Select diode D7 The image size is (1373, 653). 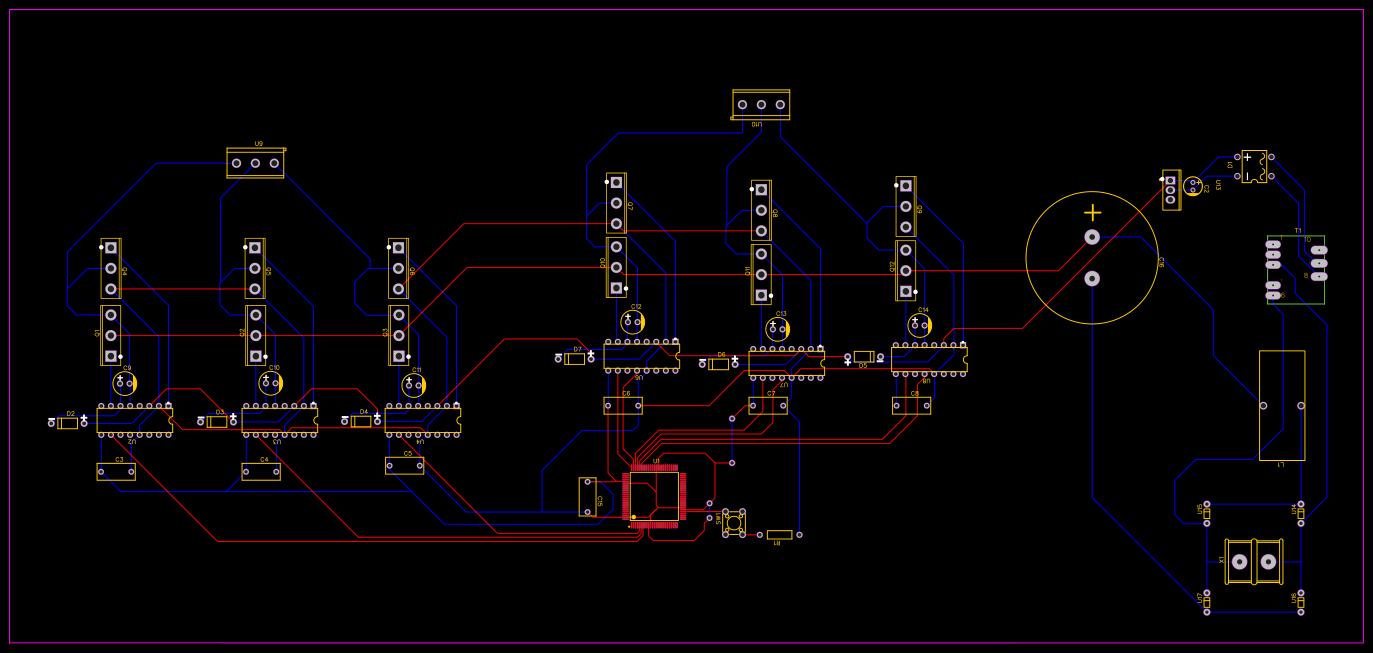pyautogui.click(x=575, y=358)
